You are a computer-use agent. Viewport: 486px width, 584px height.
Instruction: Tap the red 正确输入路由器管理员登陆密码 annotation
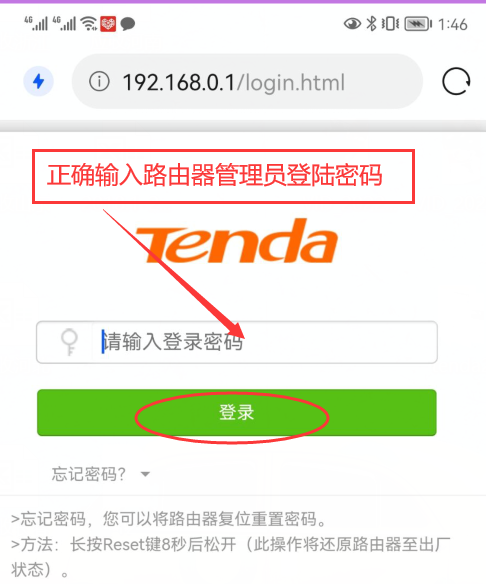point(215,175)
